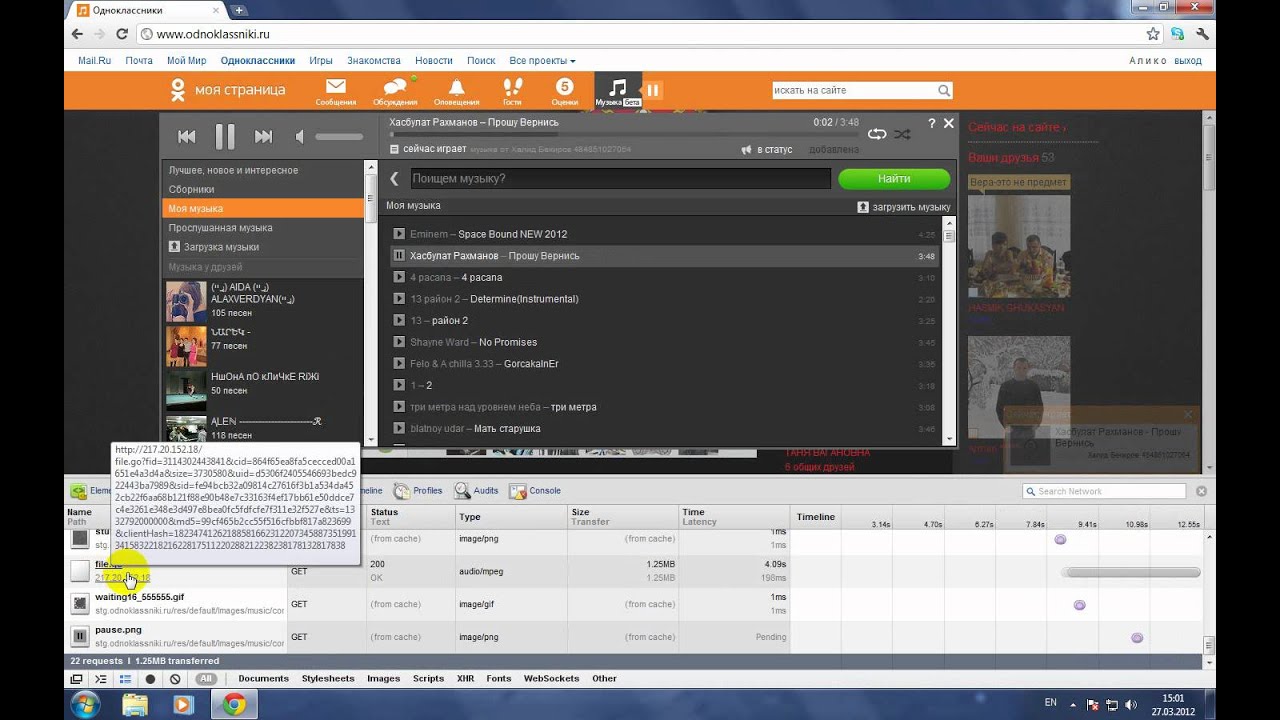The height and width of the screenshot is (720, 1280).
Task: Open Chrome from Windows taskbar
Action: pos(235,704)
